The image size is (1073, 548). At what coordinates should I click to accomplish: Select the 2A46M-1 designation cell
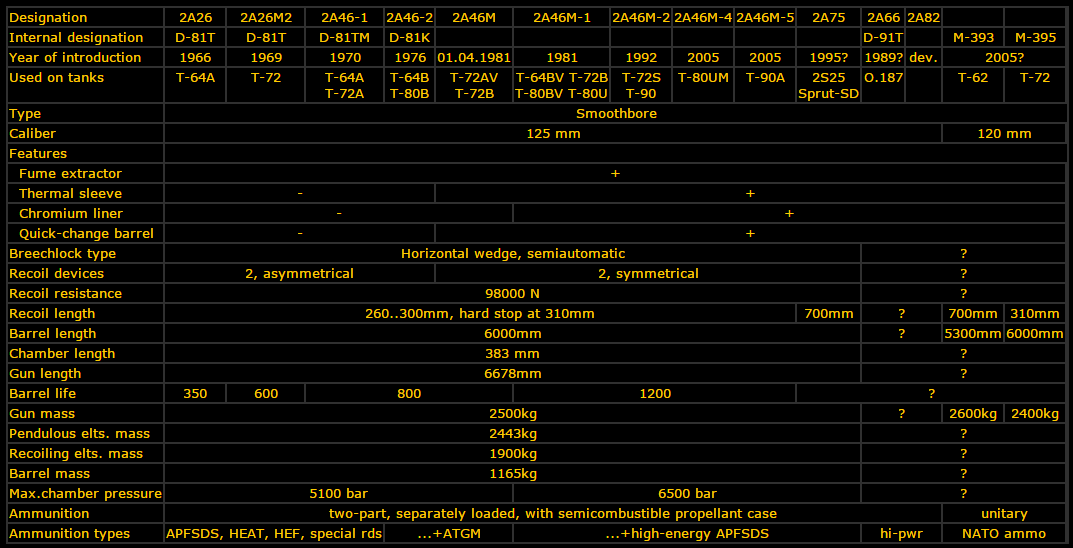(x=562, y=18)
